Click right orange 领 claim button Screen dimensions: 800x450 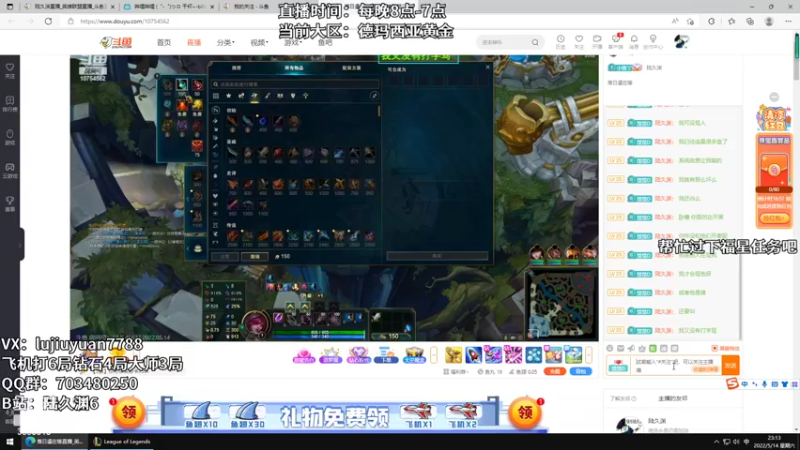click(525, 412)
